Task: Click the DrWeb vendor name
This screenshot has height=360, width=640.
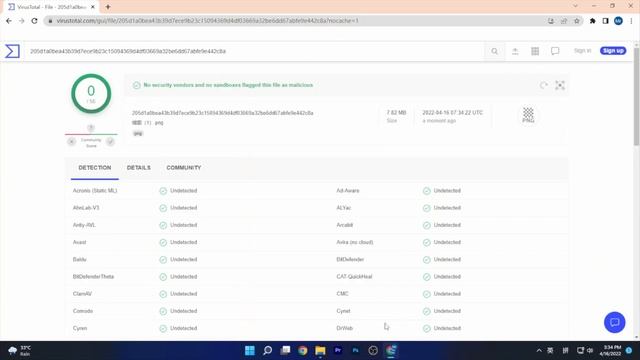Action: tap(344, 328)
